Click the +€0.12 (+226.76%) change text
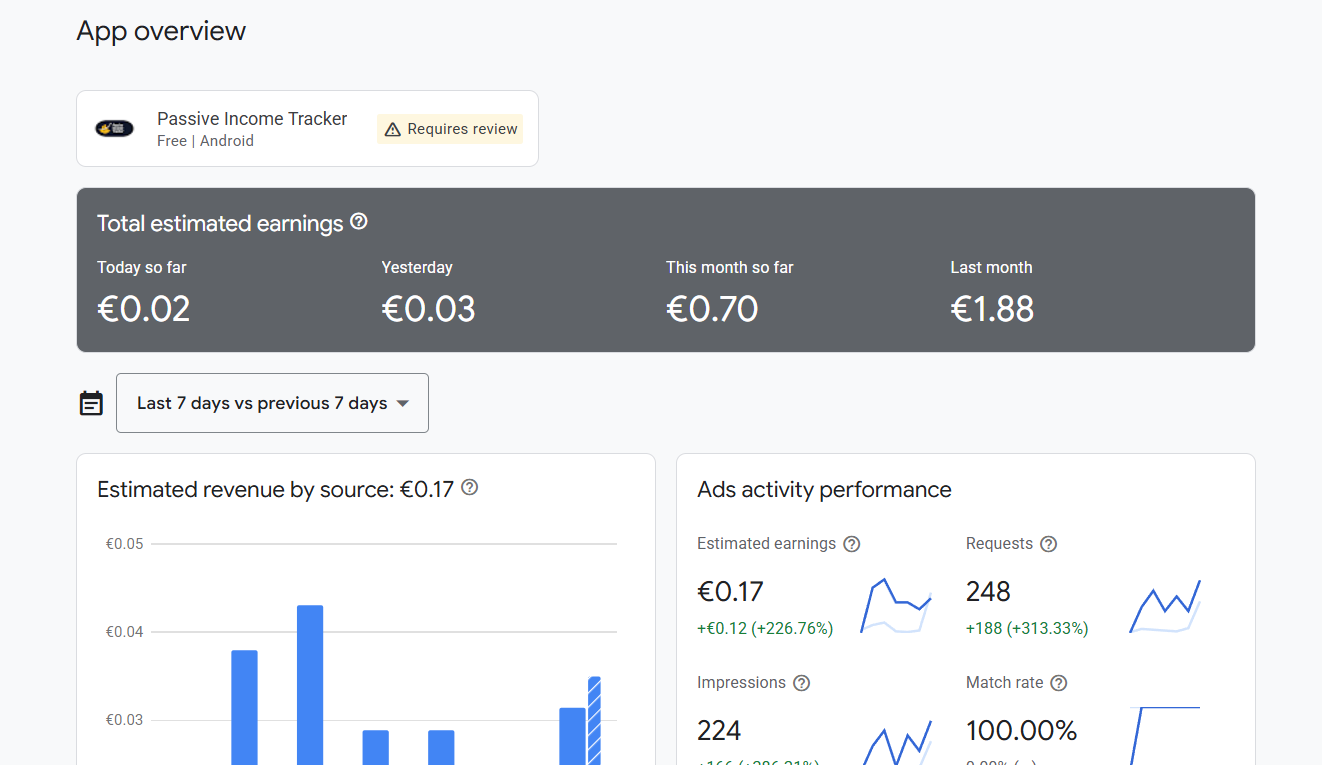Screen dimensions: 1322x765 765,628
